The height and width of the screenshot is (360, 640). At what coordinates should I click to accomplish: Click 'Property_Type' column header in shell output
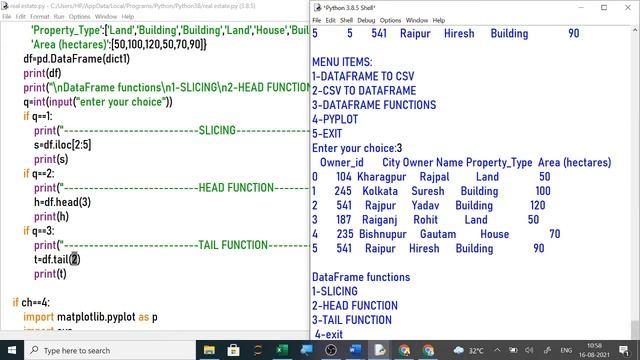tap(499, 162)
